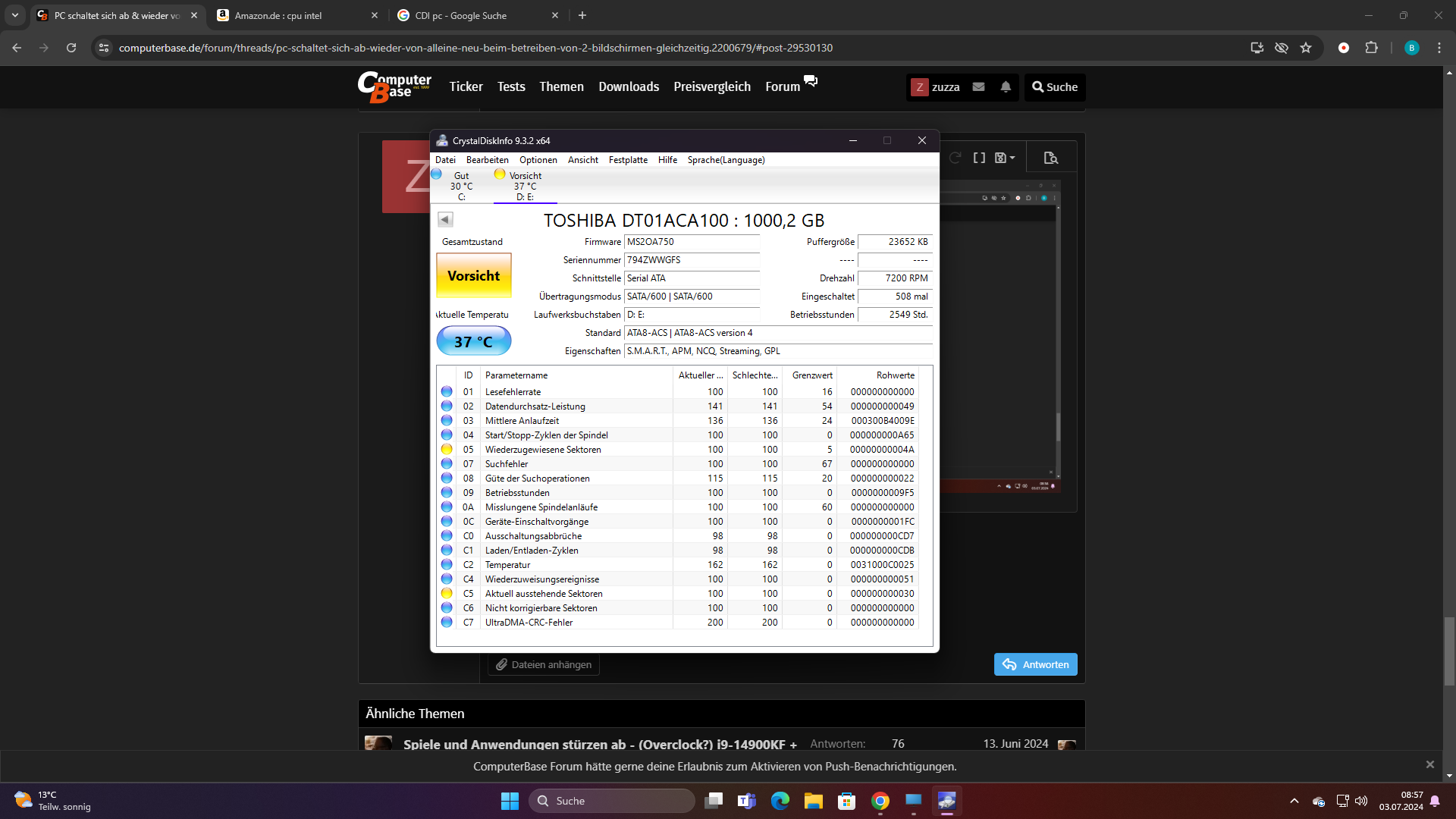Click the yellow Vorsicht health status box

473,276
